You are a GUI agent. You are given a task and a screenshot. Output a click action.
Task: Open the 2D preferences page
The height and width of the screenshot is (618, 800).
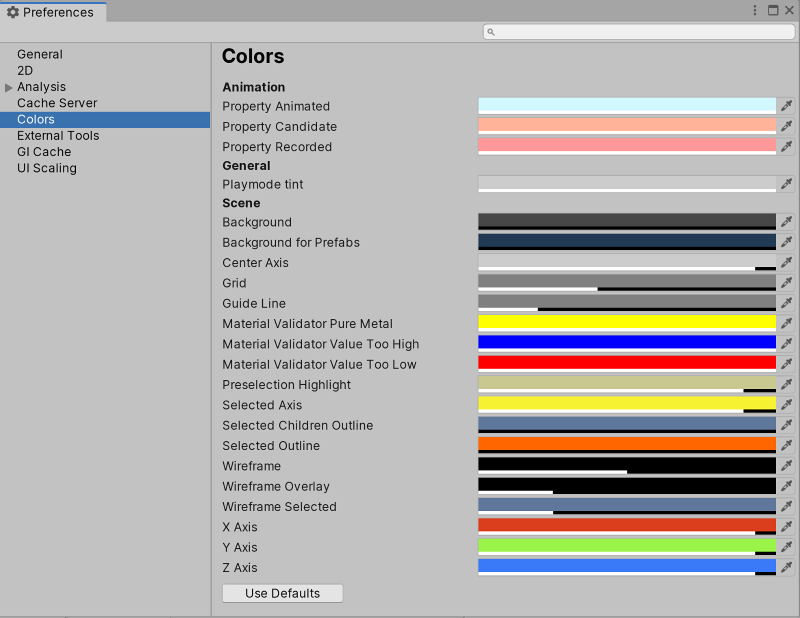click(x=25, y=70)
